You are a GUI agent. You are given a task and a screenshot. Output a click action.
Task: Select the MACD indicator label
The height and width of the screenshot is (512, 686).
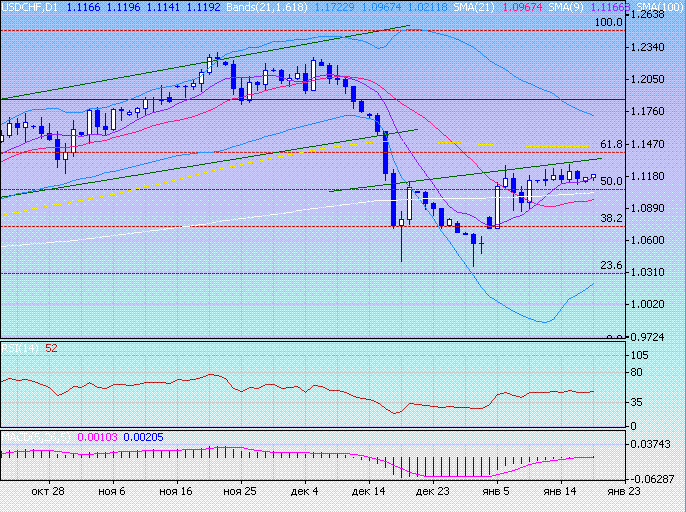point(22,437)
